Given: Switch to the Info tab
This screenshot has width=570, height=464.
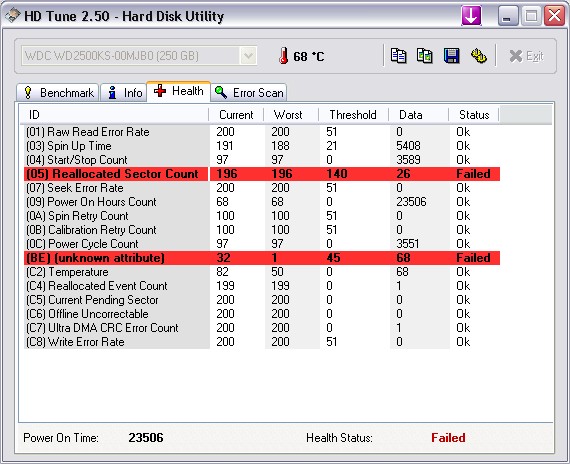Looking at the screenshot, I should point(124,93).
